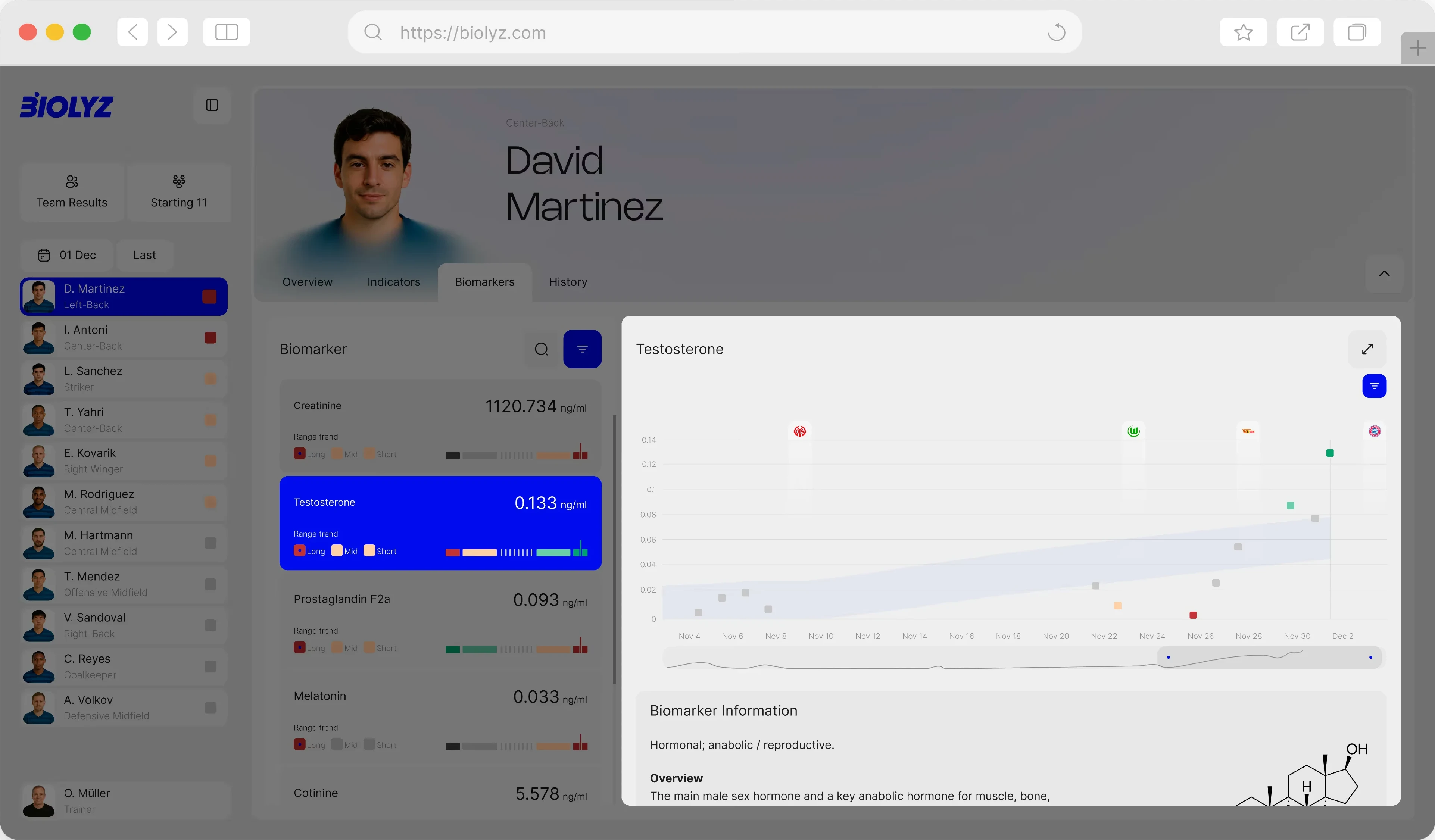Select player E. Kovarik
Screen dimensions: 1435x840
coord(124,461)
